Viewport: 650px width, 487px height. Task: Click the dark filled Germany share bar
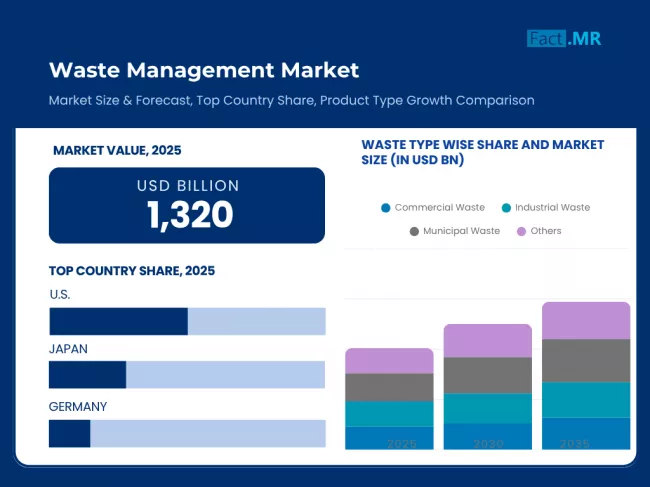click(70, 434)
